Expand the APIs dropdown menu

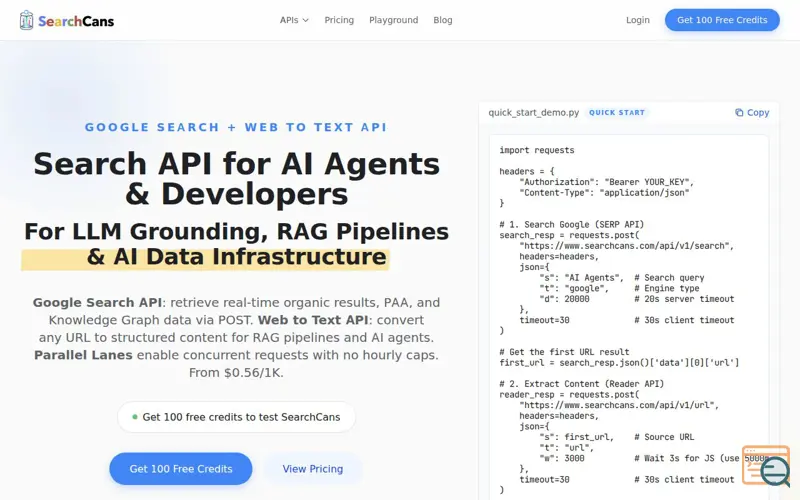pos(294,20)
